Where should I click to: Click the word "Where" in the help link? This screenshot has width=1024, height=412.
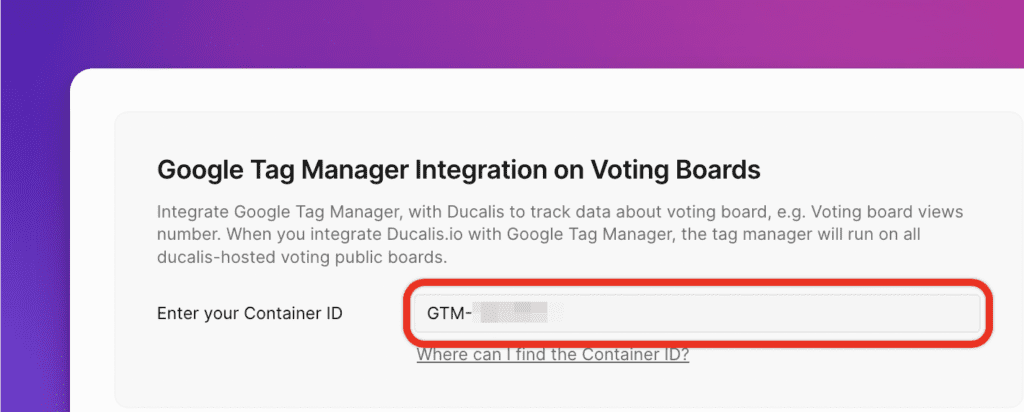(x=440, y=355)
